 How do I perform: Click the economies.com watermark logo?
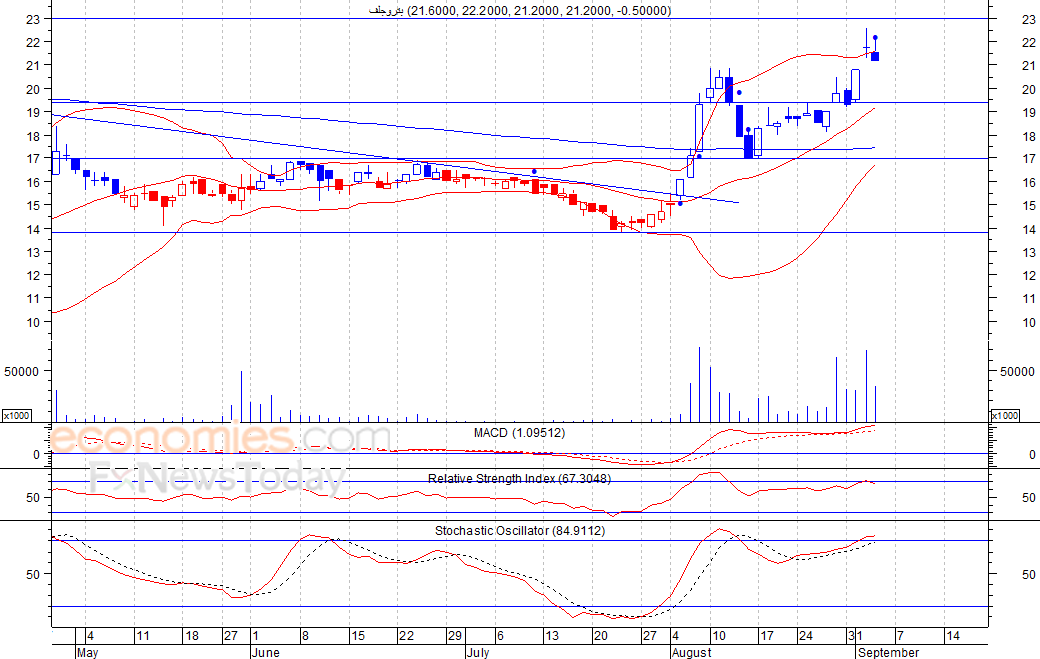(x=219, y=438)
